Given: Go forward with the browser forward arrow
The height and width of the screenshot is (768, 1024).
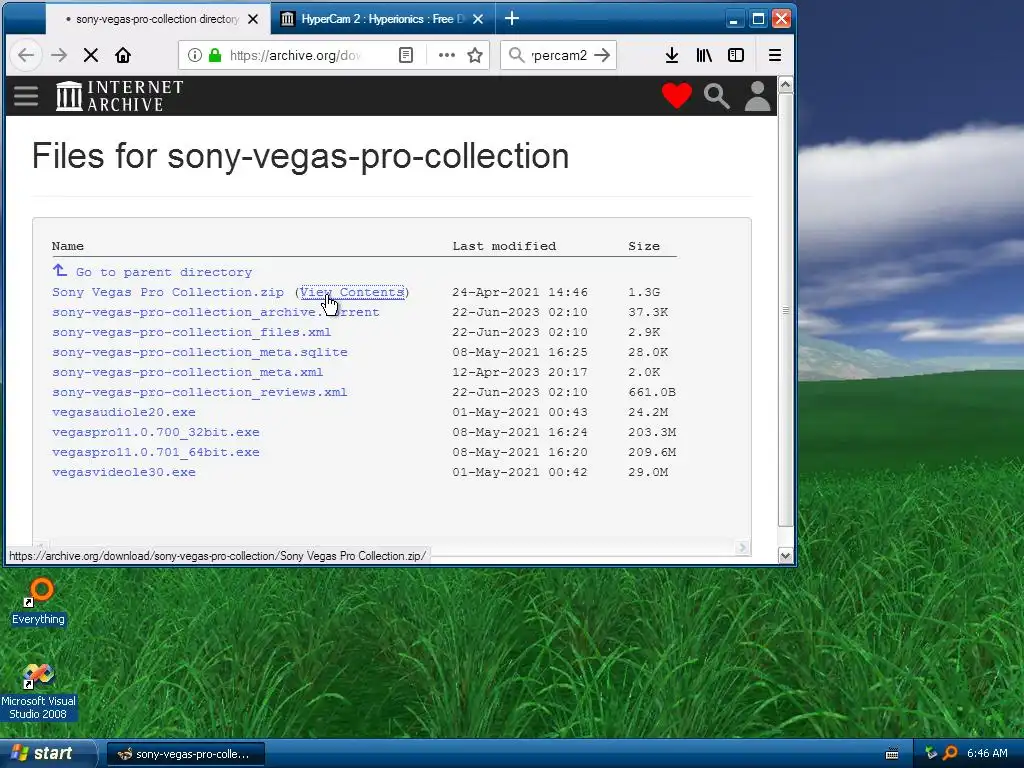Looking at the screenshot, I should click(59, 56).
